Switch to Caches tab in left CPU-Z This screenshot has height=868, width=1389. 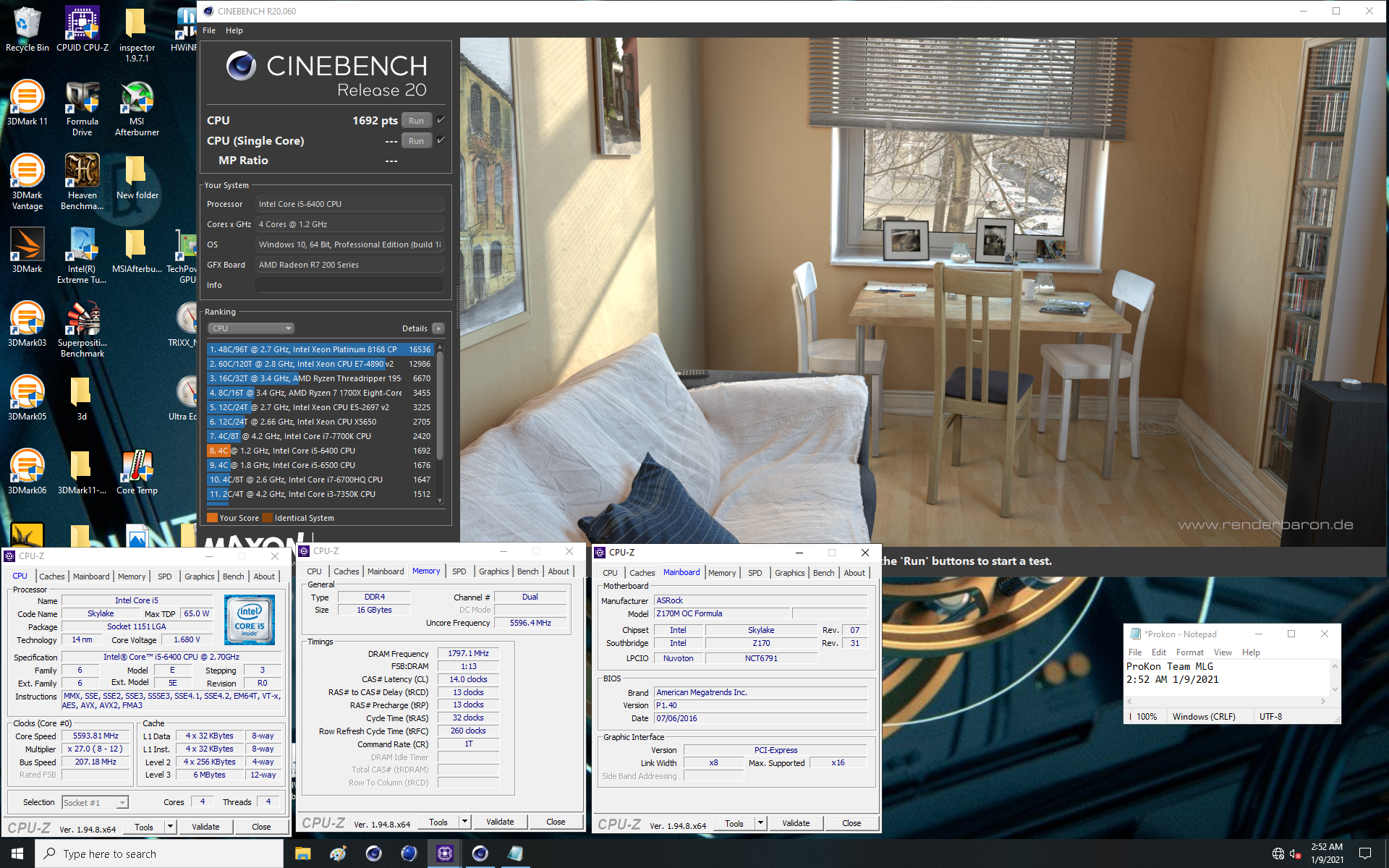pos(51,576)
